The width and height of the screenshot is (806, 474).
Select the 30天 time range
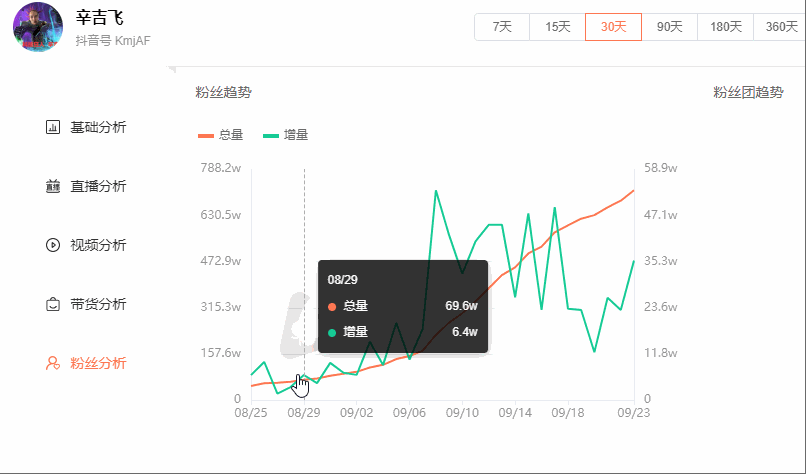click(x=613, y=27)
